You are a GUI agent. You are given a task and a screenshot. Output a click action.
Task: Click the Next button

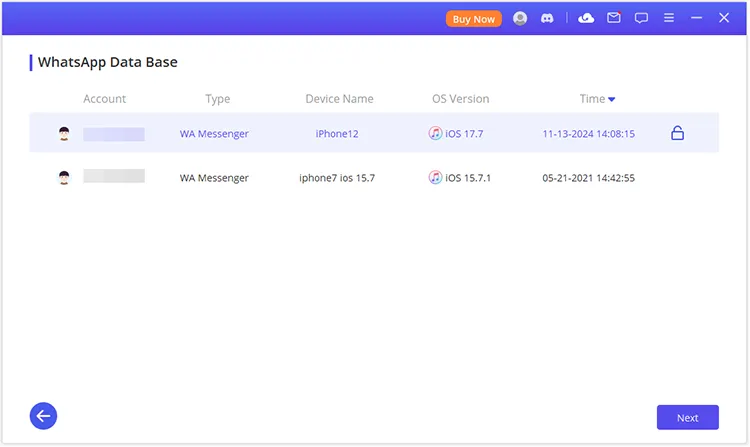tap(687, 417)
